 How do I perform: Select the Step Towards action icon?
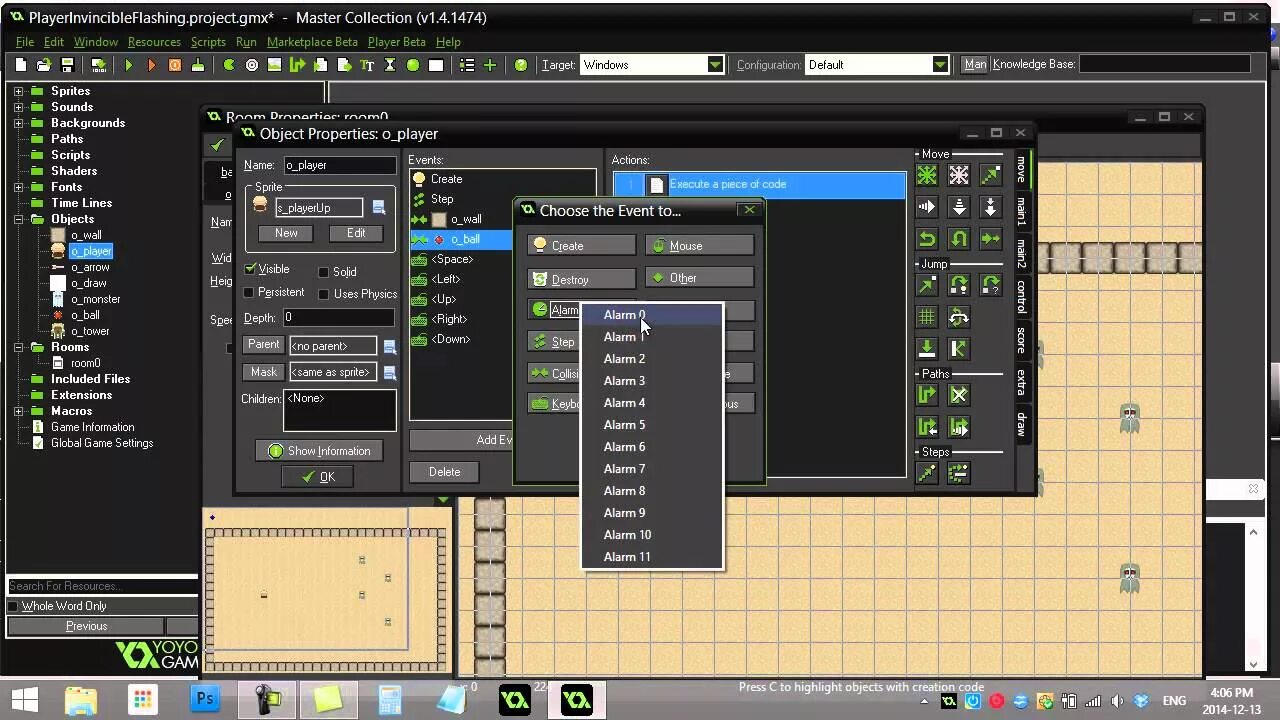pos(927,473)
